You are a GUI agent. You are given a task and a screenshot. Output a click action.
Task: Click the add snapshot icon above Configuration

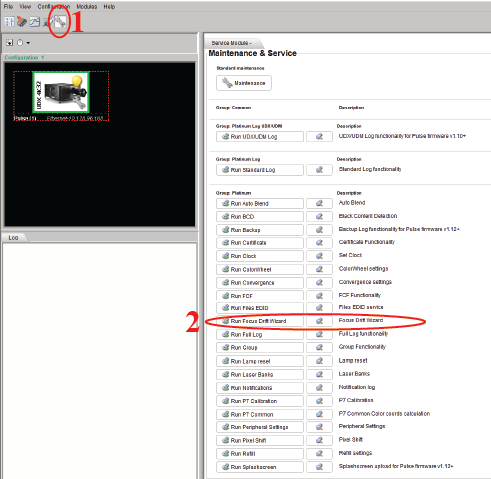pyautogui.click(x=10, y=43)
